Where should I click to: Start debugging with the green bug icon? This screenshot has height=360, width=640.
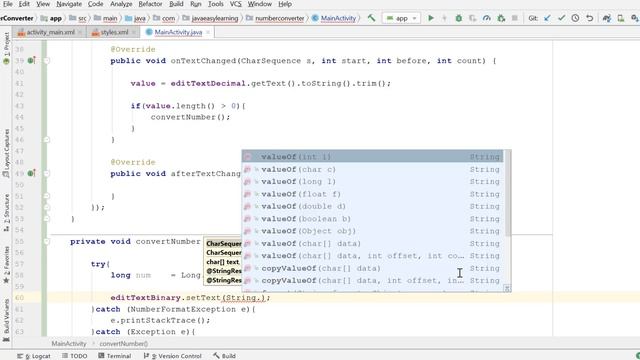tap(458, 18)
